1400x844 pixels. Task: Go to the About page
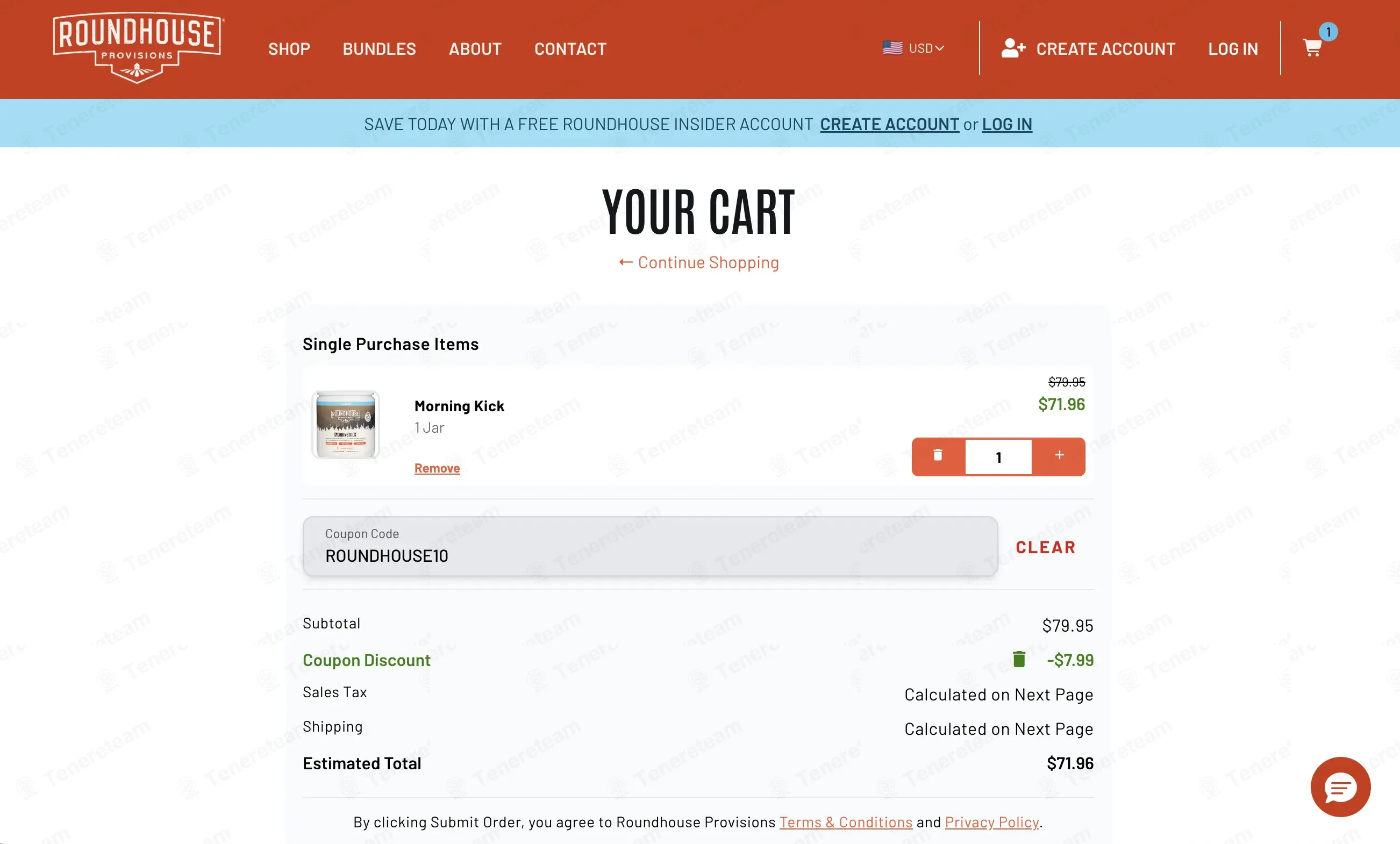[475, 49]
